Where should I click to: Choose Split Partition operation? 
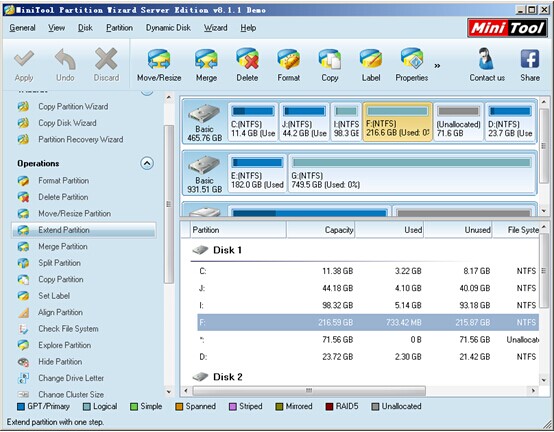[59, 263]
